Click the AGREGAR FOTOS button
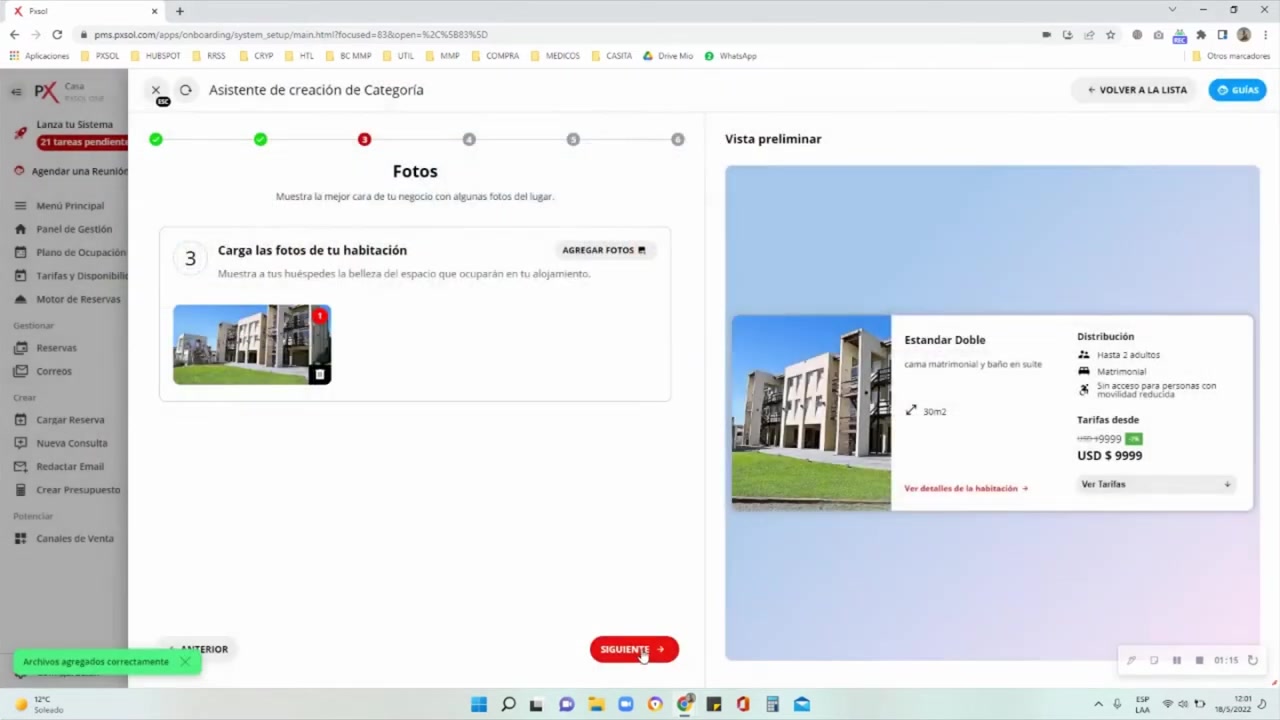This screenshot has width=1280, height=720. tap(603, 250)
